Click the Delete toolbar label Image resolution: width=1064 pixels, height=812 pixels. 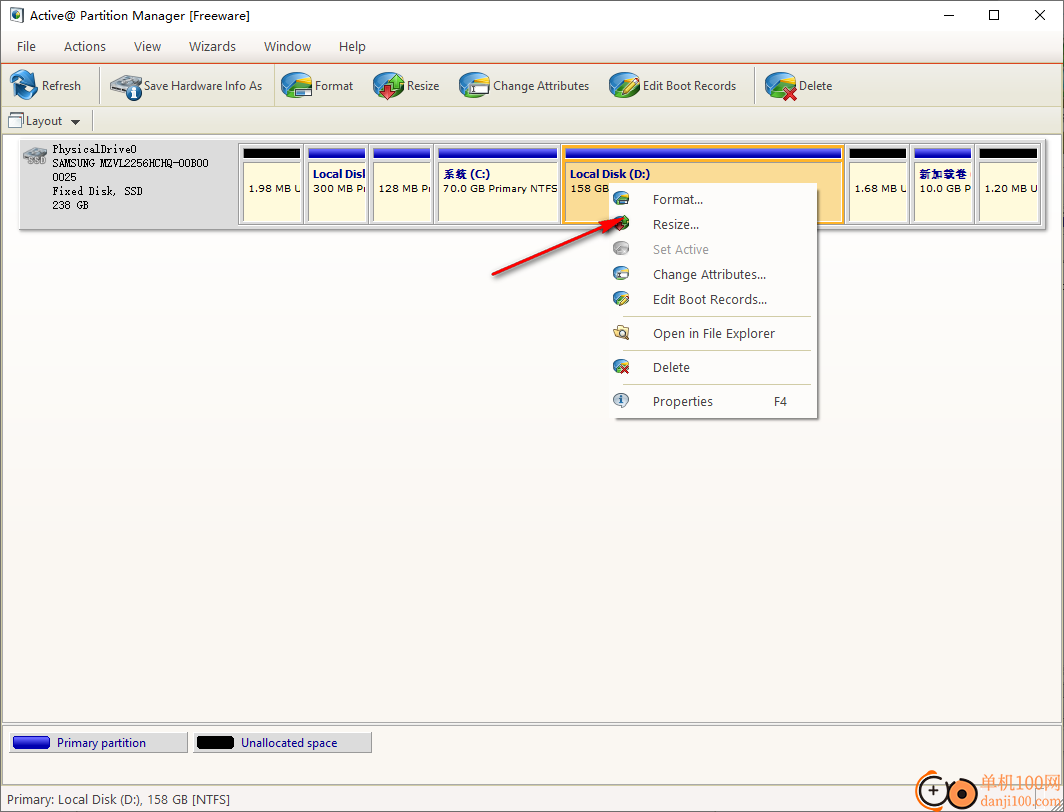click(x=816, y=86)
